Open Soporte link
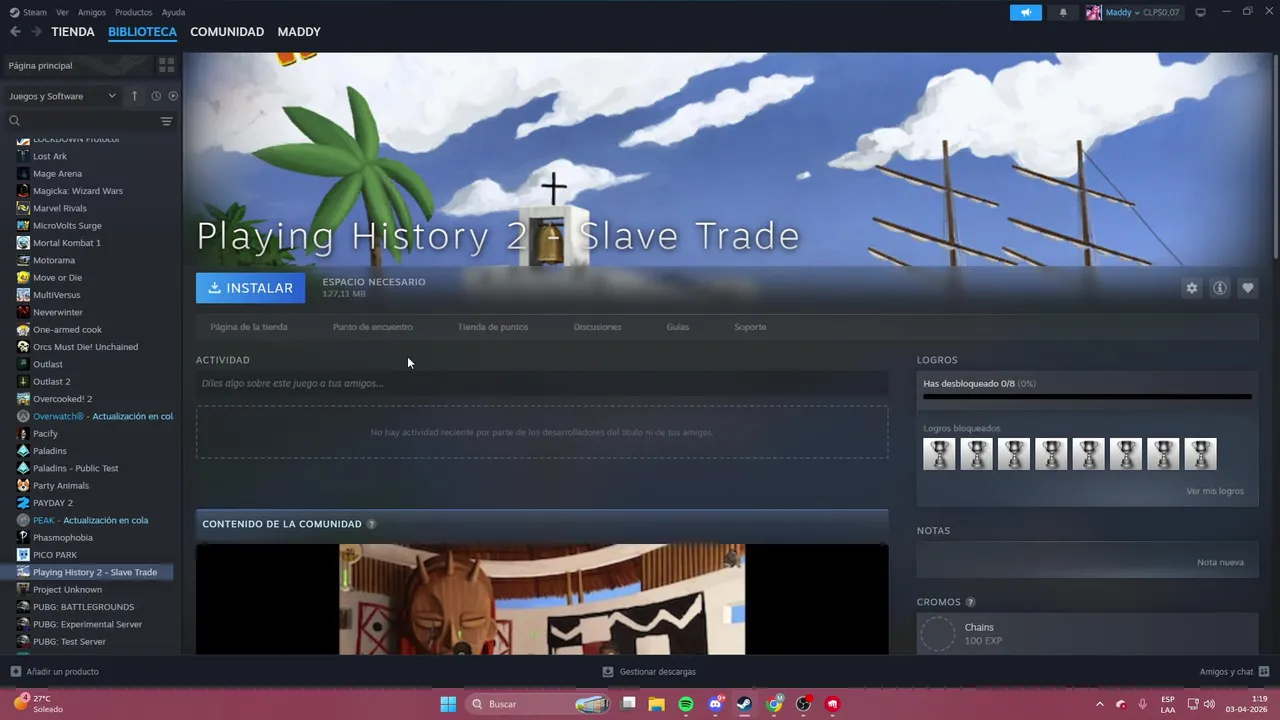 point(750,327)
